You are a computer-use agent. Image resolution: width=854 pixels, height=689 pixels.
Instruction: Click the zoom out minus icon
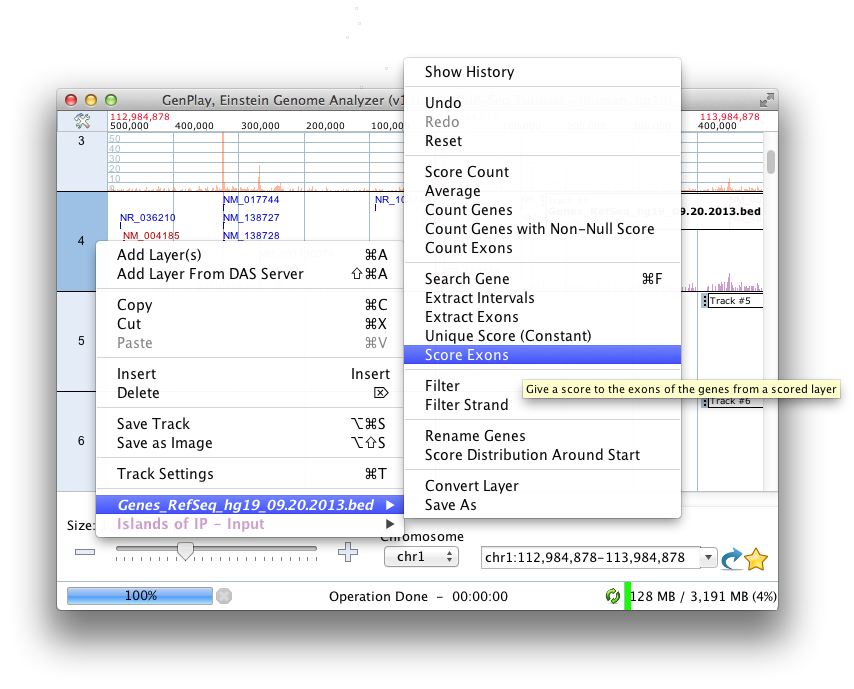85,552
